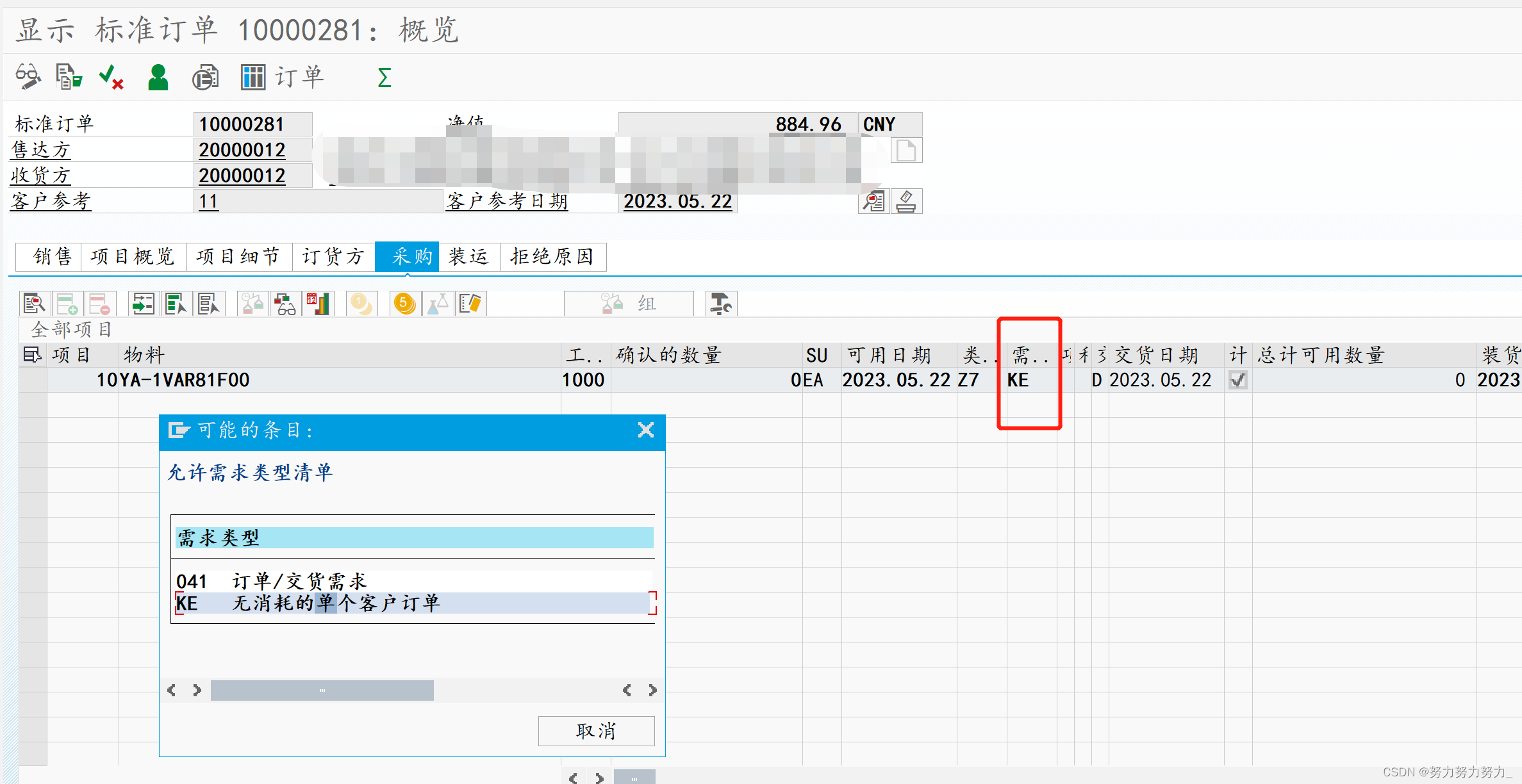The height and width of the screenshot is (784, 1522).
Task: Open the 项目概览 tab
Action: tap(133, 257)
